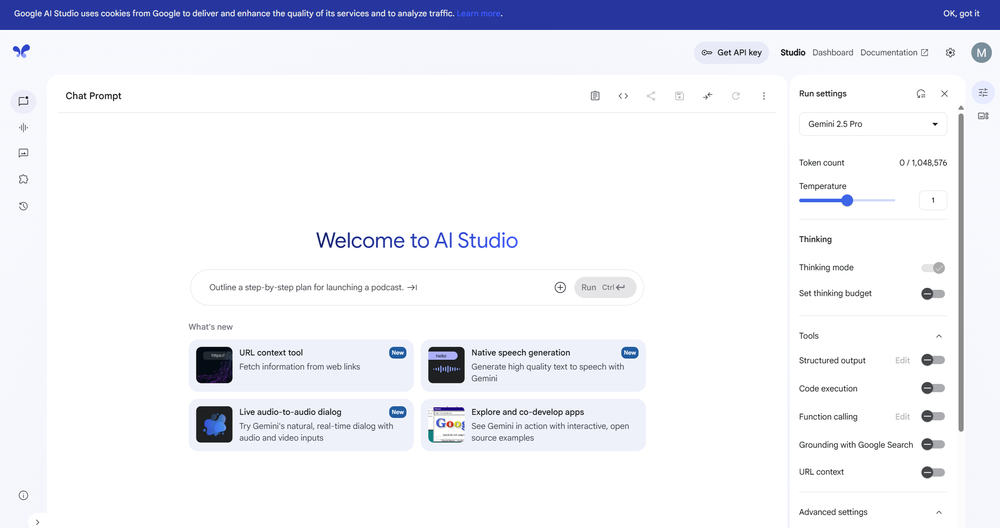Click the Temperature slider handle
Screen dimensions: 1000x528
pos(847,200)
